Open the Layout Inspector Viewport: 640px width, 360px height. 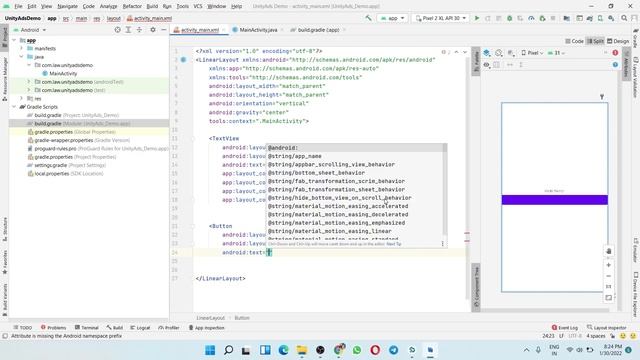click(x=607, y=327)
